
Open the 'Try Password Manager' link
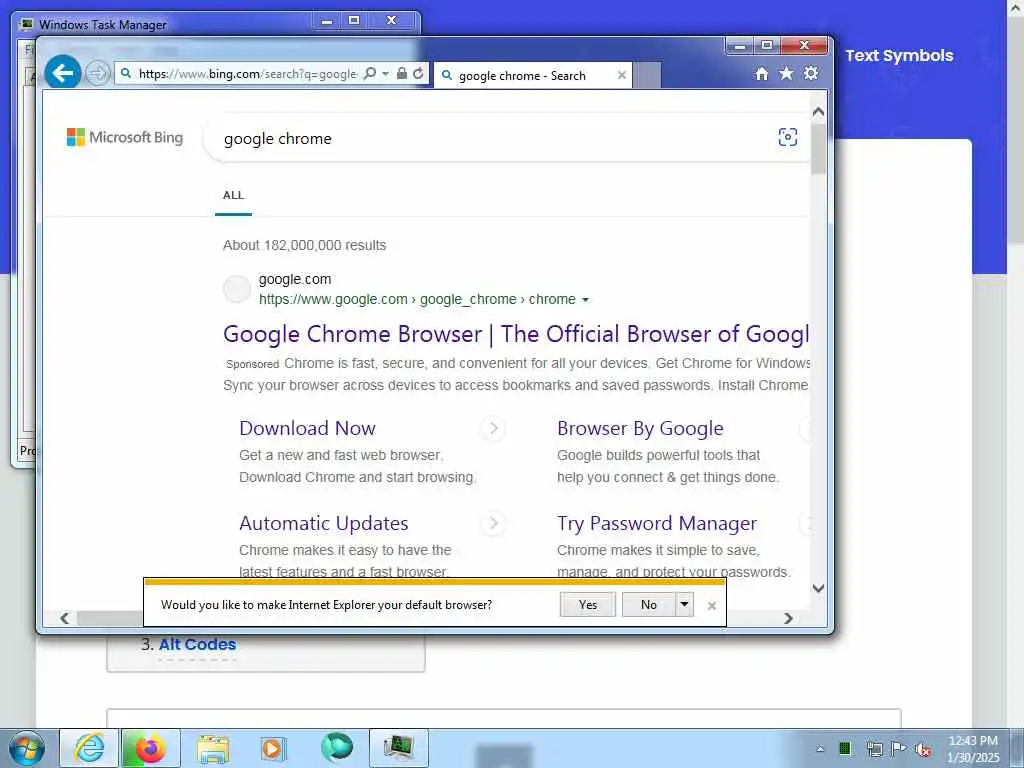tap(657, 523)
